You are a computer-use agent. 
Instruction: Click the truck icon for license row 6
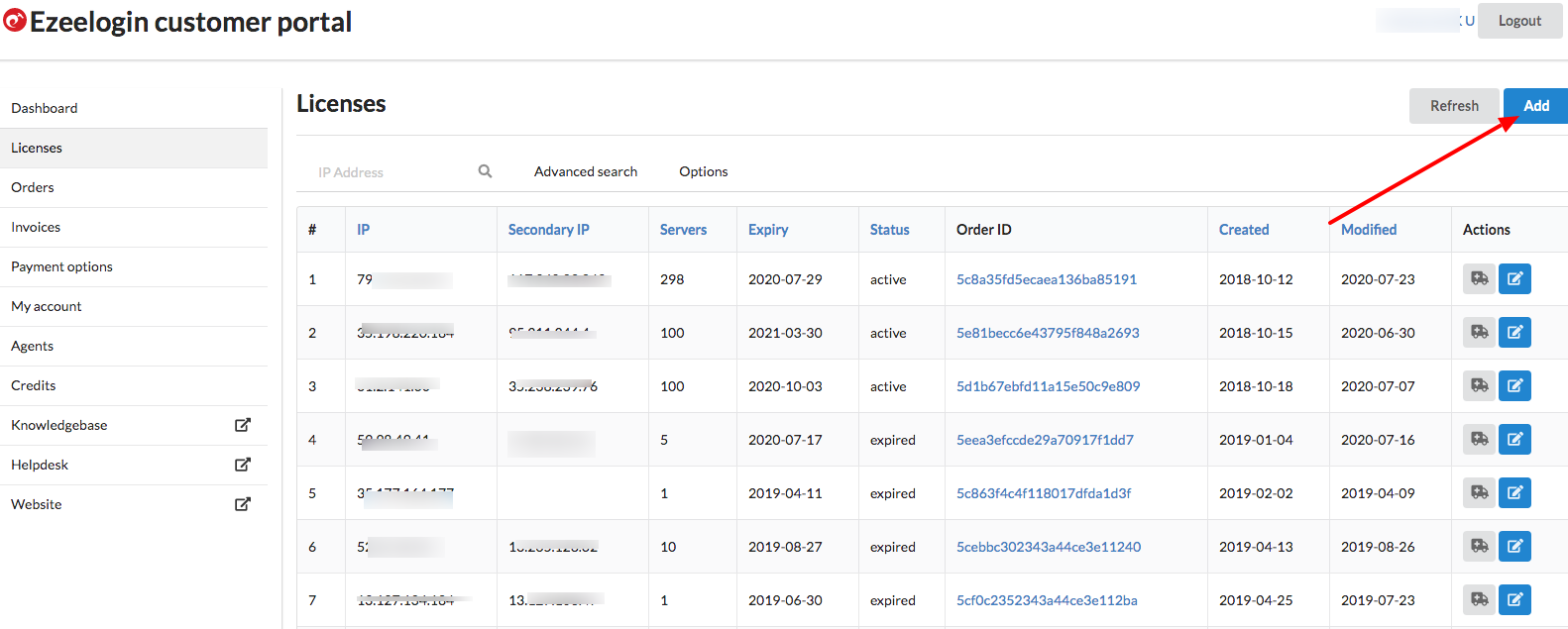(x=1479, y=547)
